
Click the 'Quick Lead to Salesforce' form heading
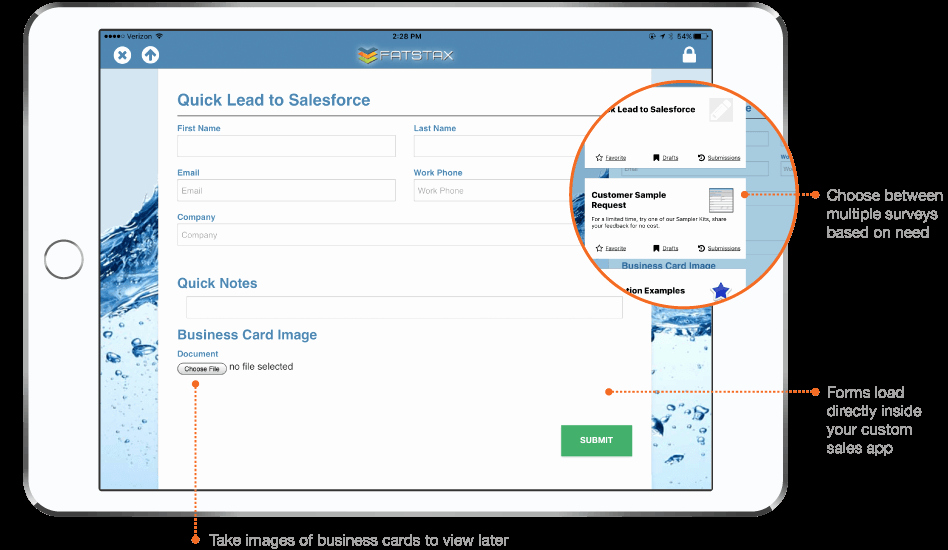pos(273,100)
